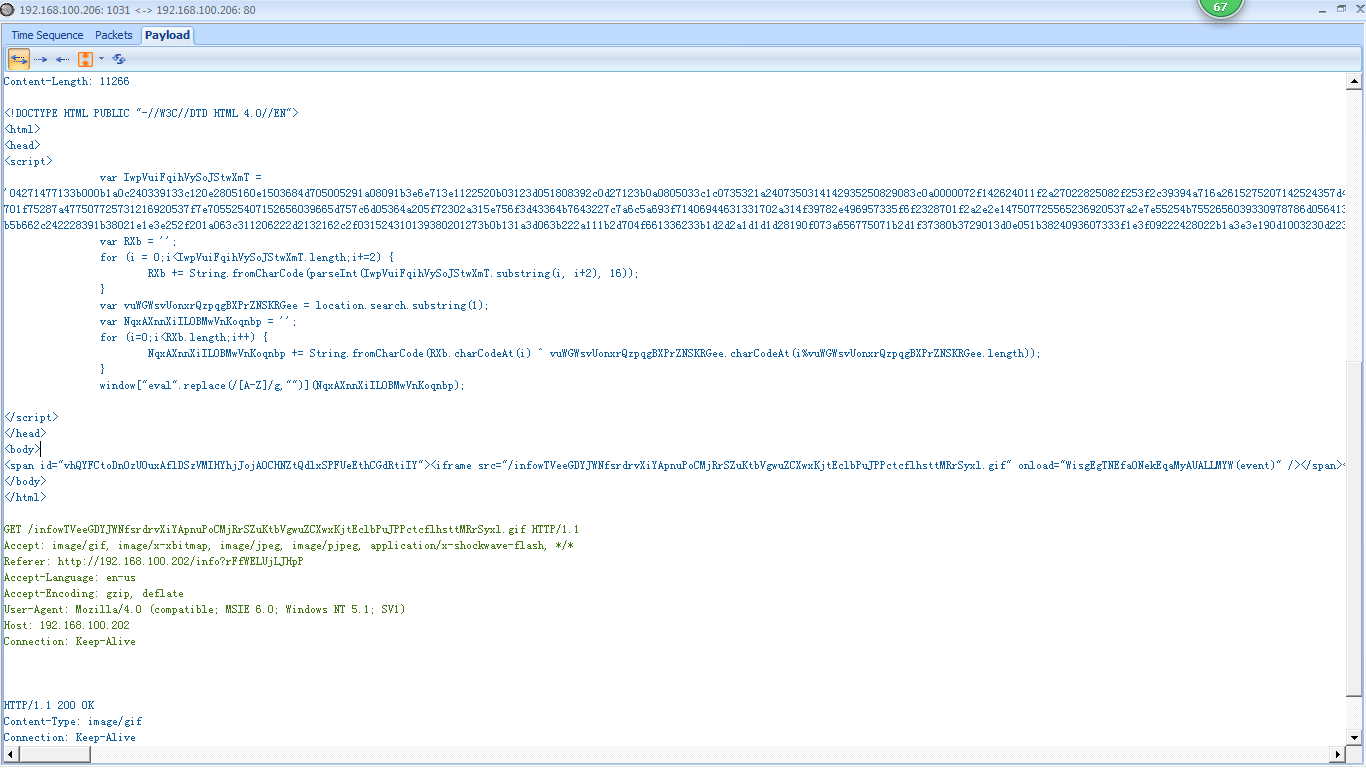The width and height of the screenshot is (1366, 768).
Task: Toggle bidirectional payload view icon
Action: click(19, 59)
